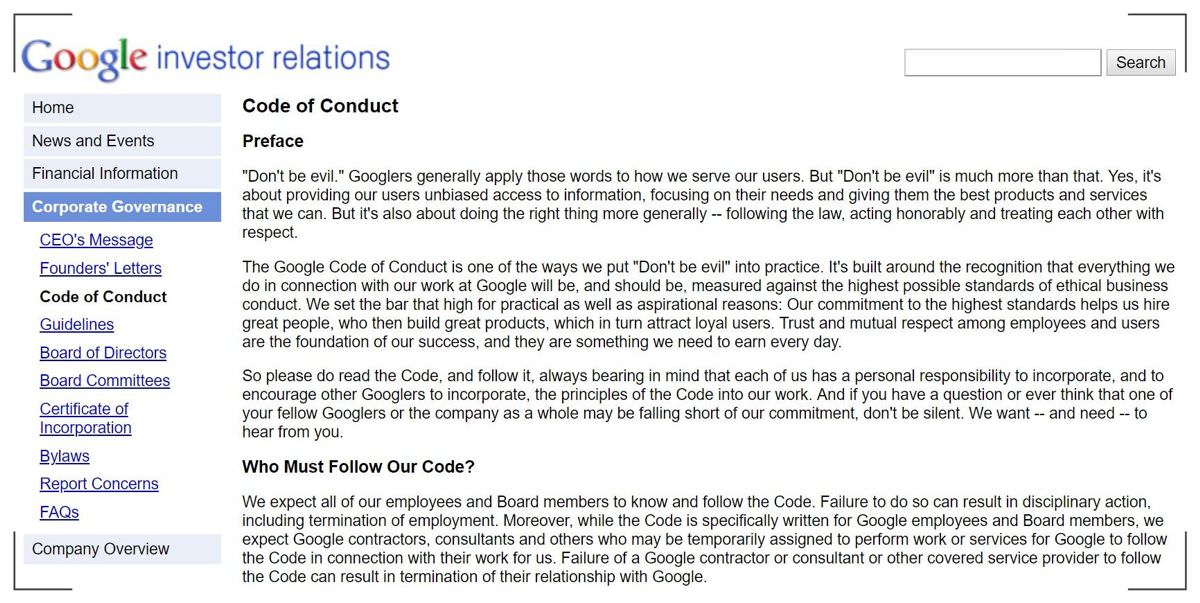Image resolution: width=1200 pixels, height=603 pixels.
Task: Select Code of Conduct sidebar item
Action: pyautogui.click(x=103, y=296)
